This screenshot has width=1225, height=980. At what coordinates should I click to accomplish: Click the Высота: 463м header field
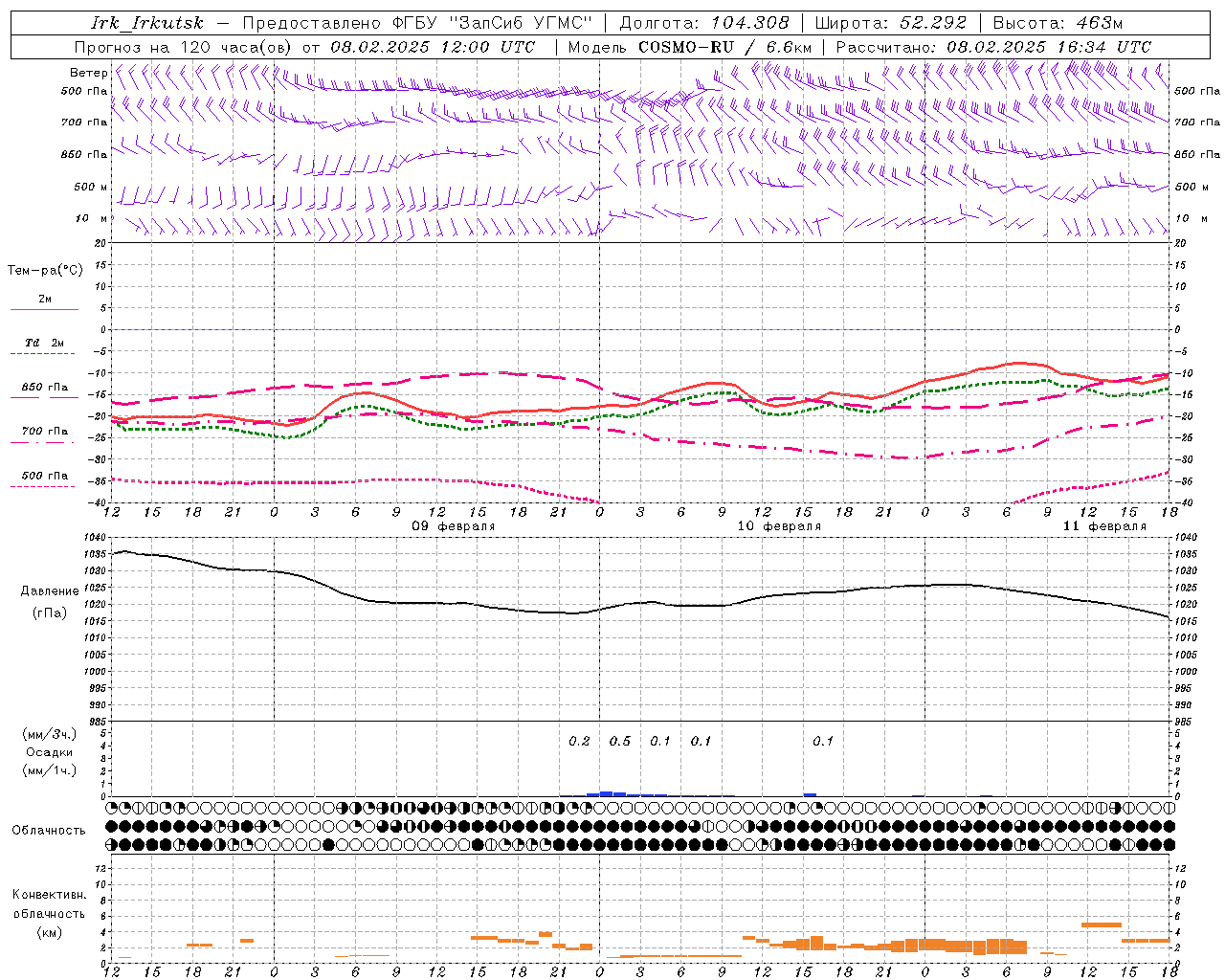[x=1058, y=23]
